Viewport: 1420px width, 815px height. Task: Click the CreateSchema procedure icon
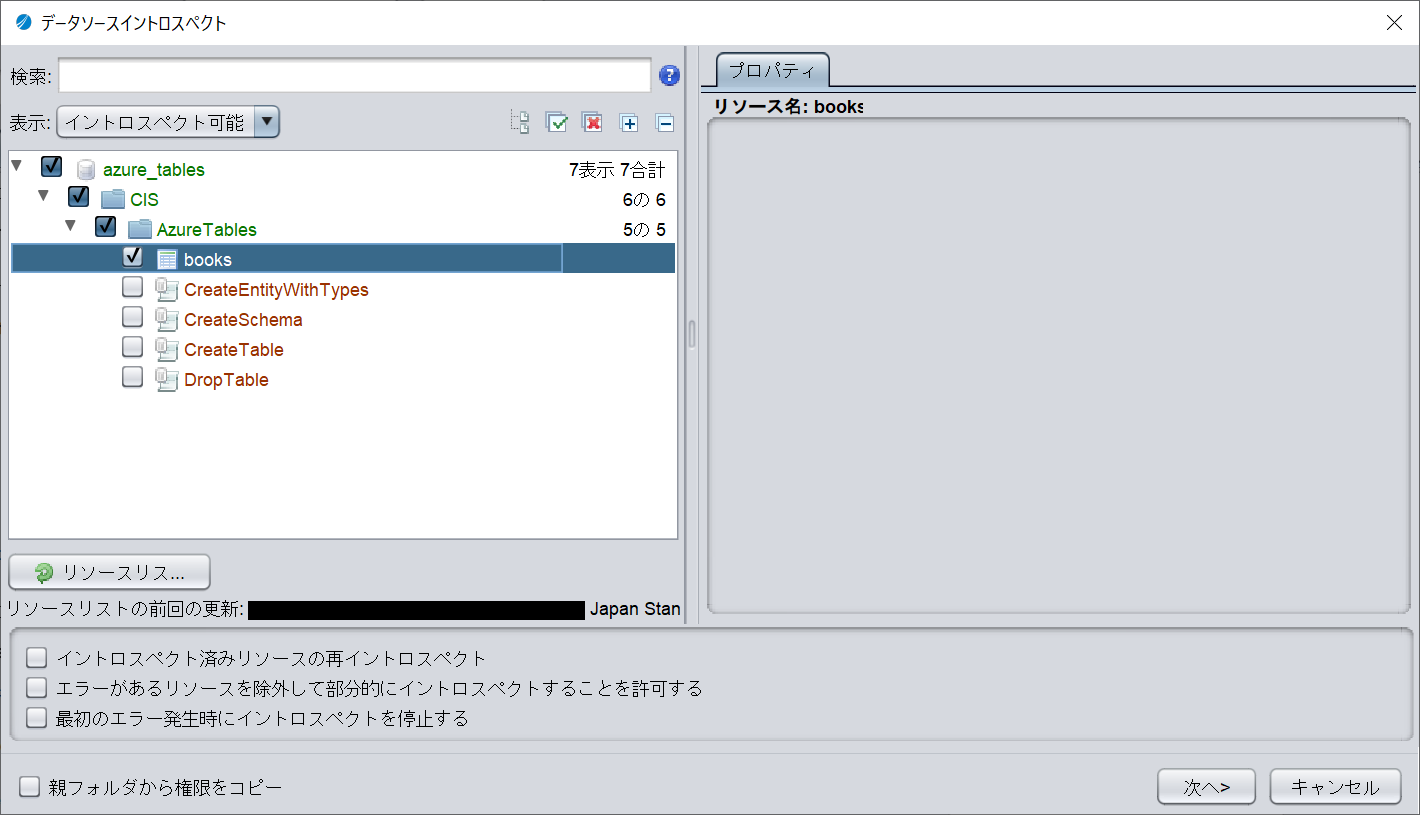point(167,319)
